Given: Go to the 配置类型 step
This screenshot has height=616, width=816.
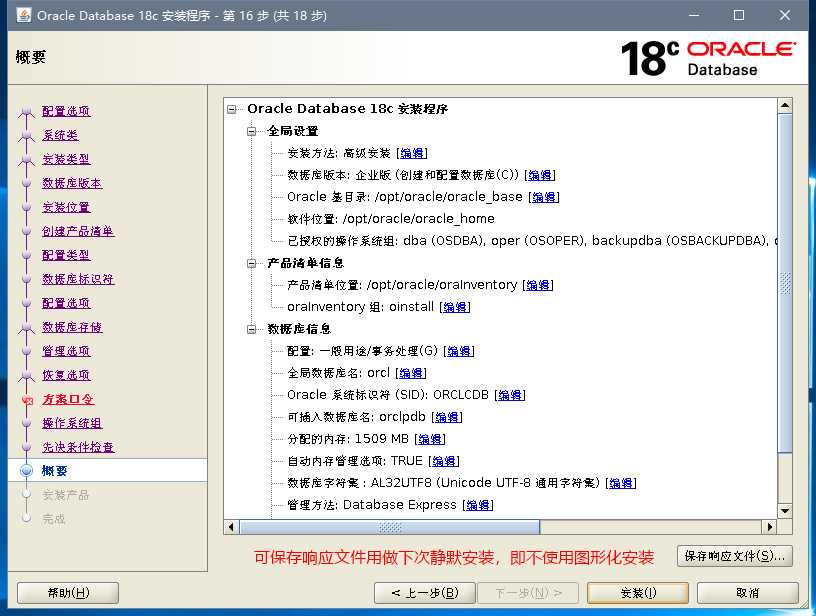Looking at the screenshot, I should pos(66,255).
